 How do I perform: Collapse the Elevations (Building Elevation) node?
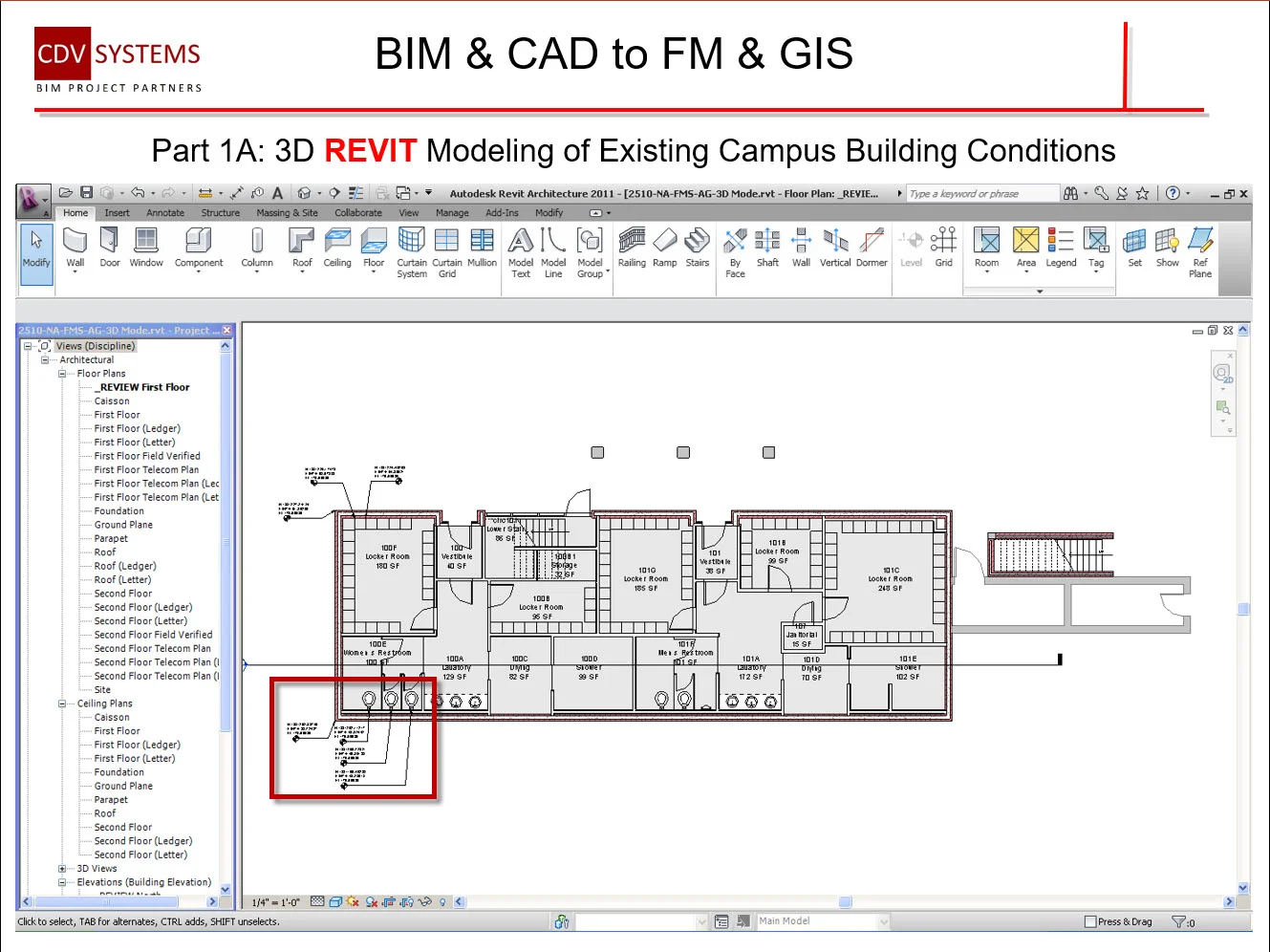(62, 882)
